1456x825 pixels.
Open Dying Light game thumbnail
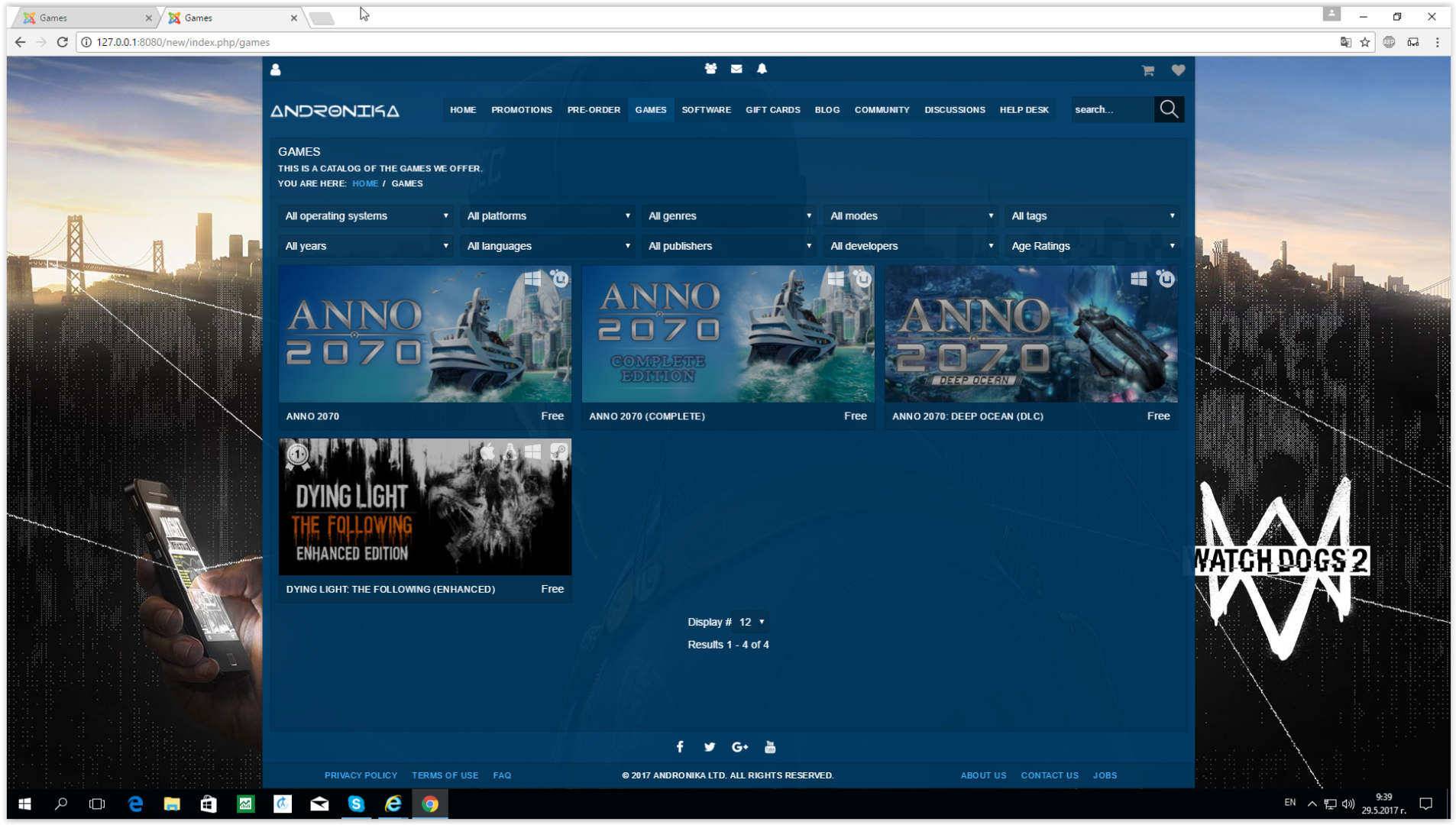point(425,506)
